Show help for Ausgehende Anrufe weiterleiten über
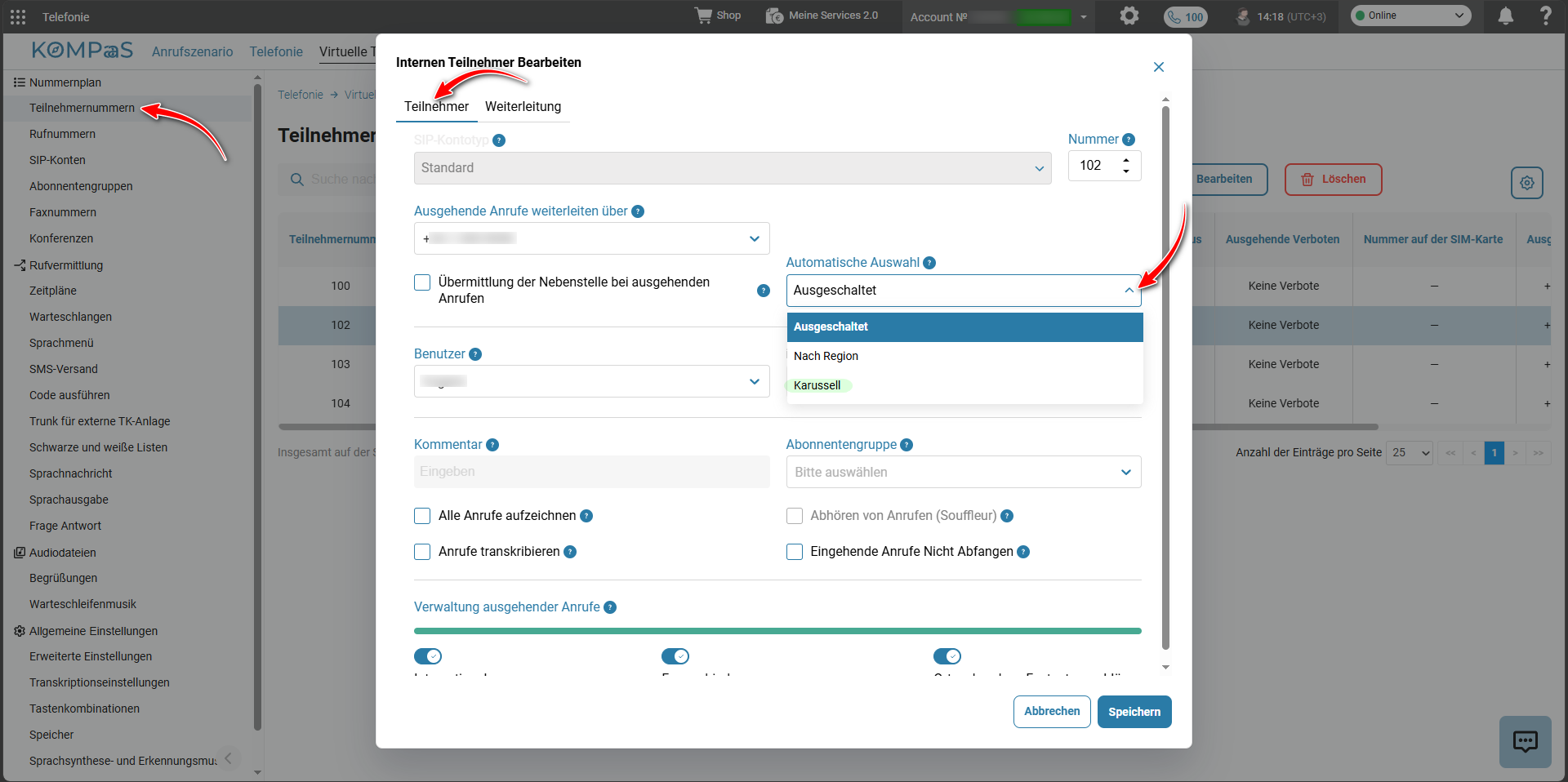 tap(638, 211)
